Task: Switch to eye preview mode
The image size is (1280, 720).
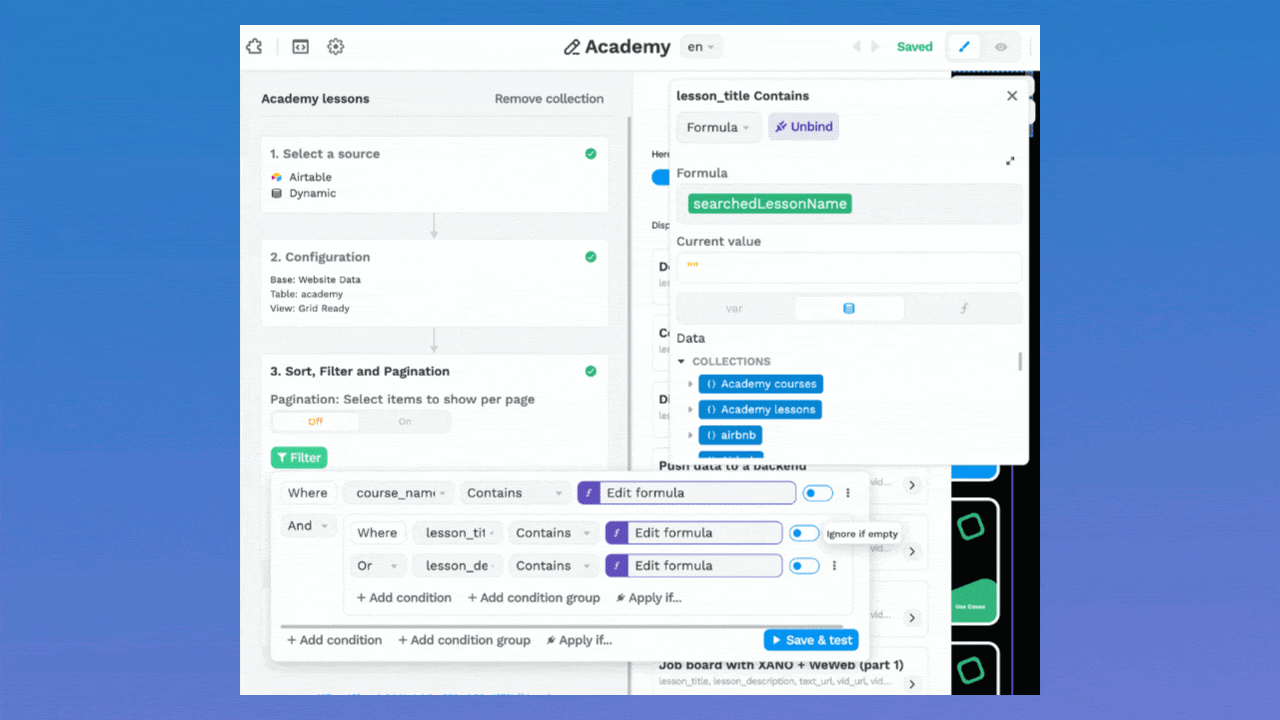Action: pyautogui.click(x=1001, y=47)
